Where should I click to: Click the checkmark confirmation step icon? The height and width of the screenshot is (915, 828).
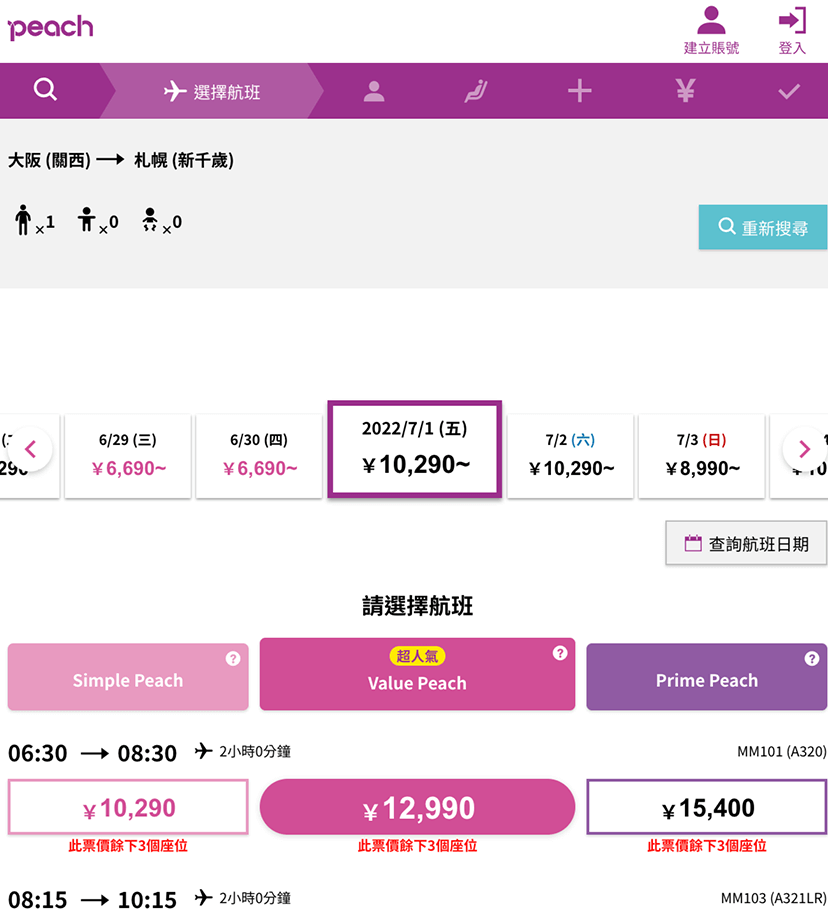tap(788, 92)
